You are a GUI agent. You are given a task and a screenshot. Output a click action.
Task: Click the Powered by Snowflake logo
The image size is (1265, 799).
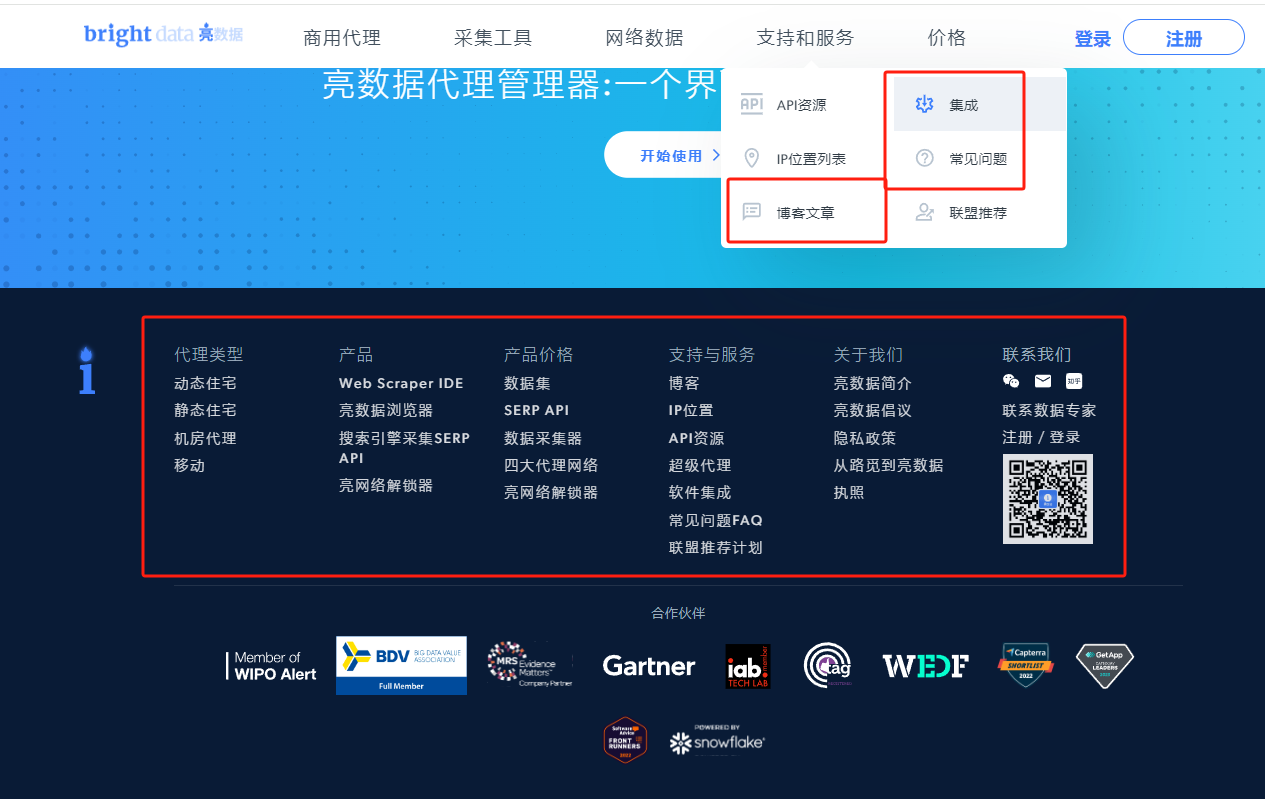[x=717, y=739]
